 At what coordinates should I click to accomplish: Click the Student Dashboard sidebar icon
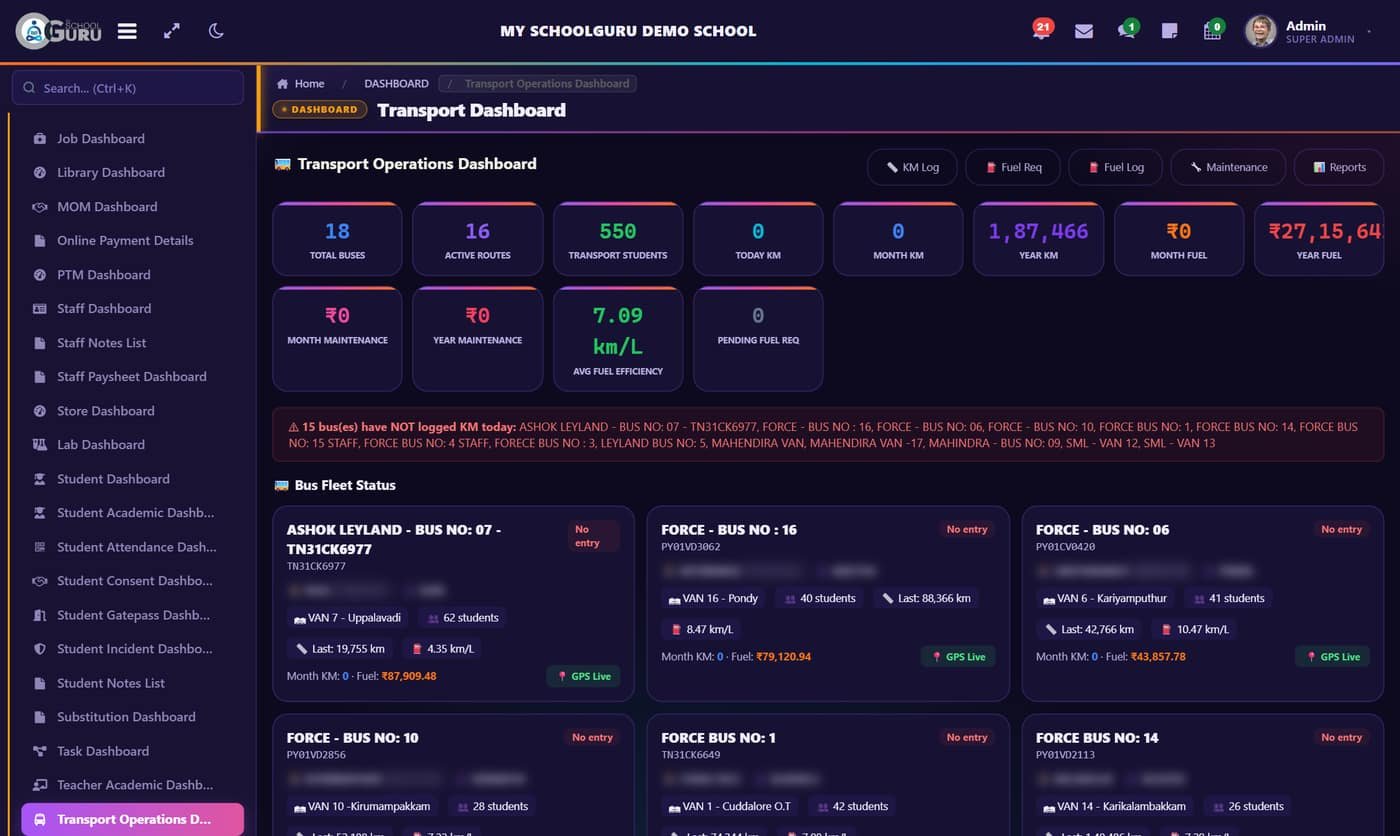click(x=40, y=479)
